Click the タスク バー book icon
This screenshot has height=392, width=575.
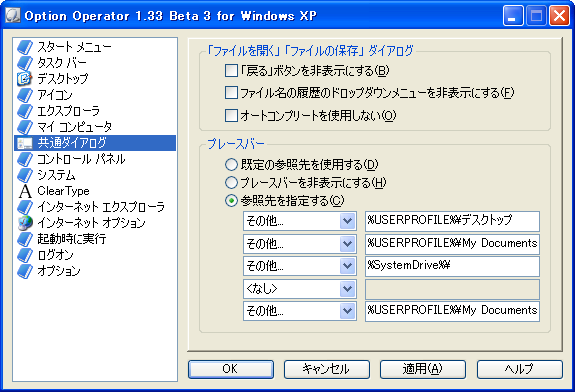pyautogui.click(x=25, y=63)
